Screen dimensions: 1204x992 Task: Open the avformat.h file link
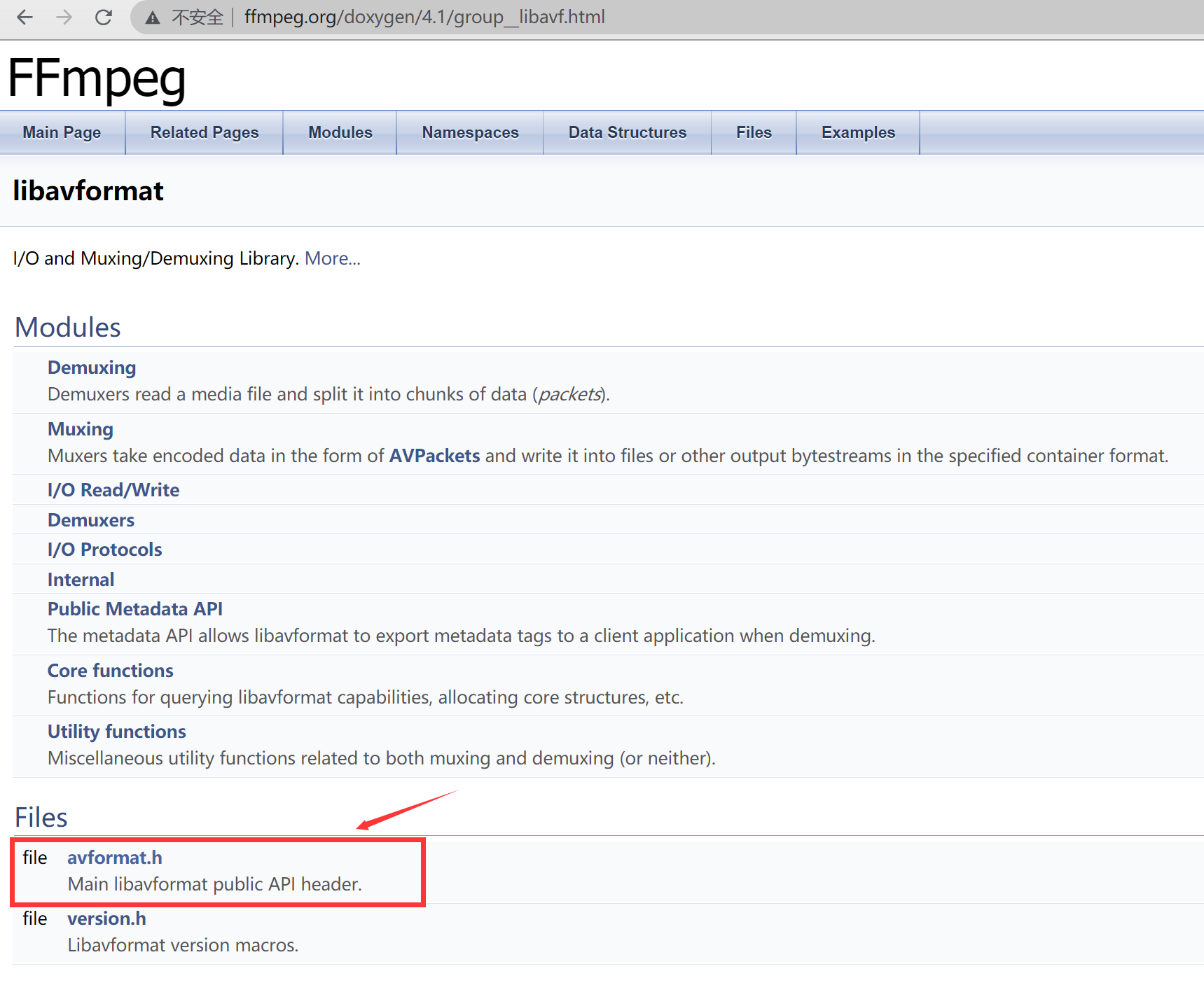click(115, 858)
